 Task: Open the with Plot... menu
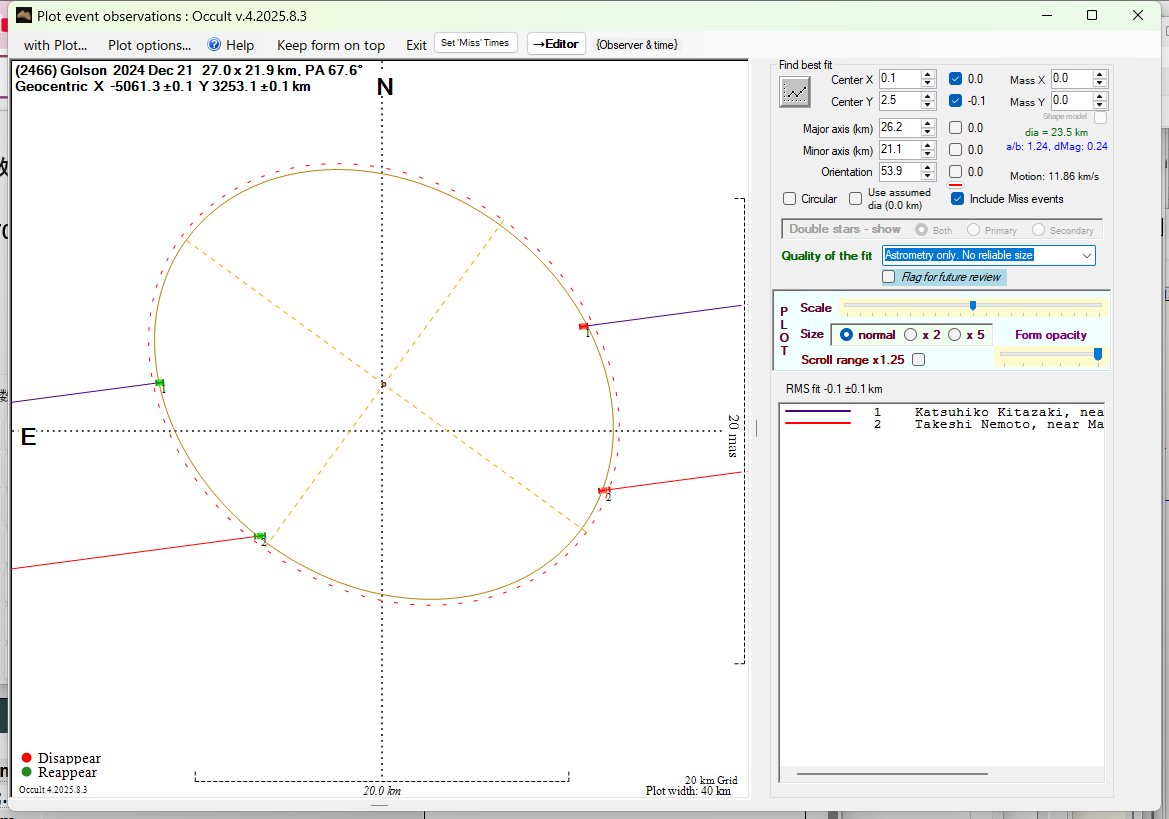tap(55, 45)
